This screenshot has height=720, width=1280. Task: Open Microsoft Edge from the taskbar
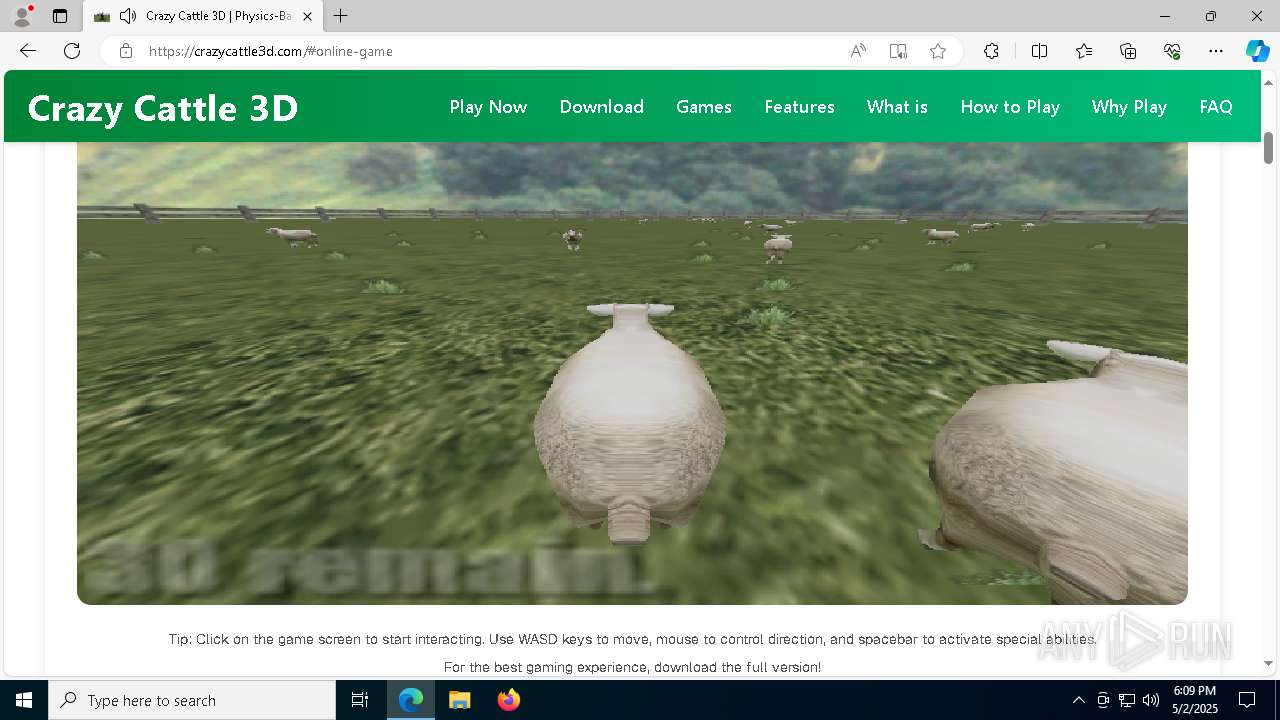[x=411, y=700]
